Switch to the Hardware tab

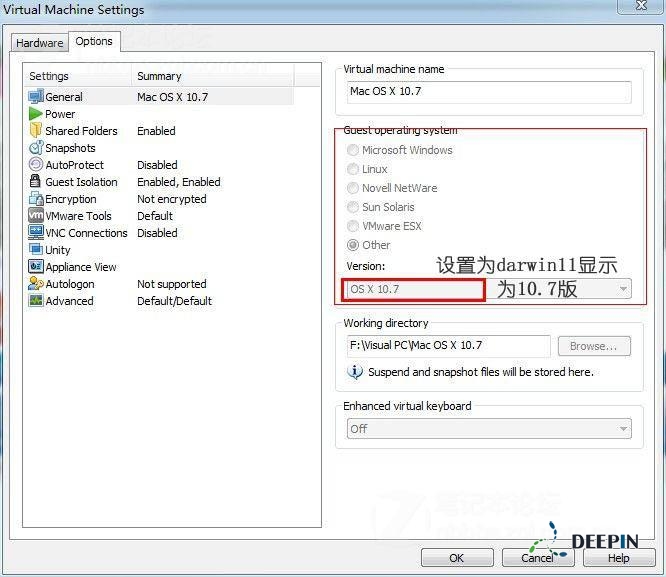click(x=40, y=43)
